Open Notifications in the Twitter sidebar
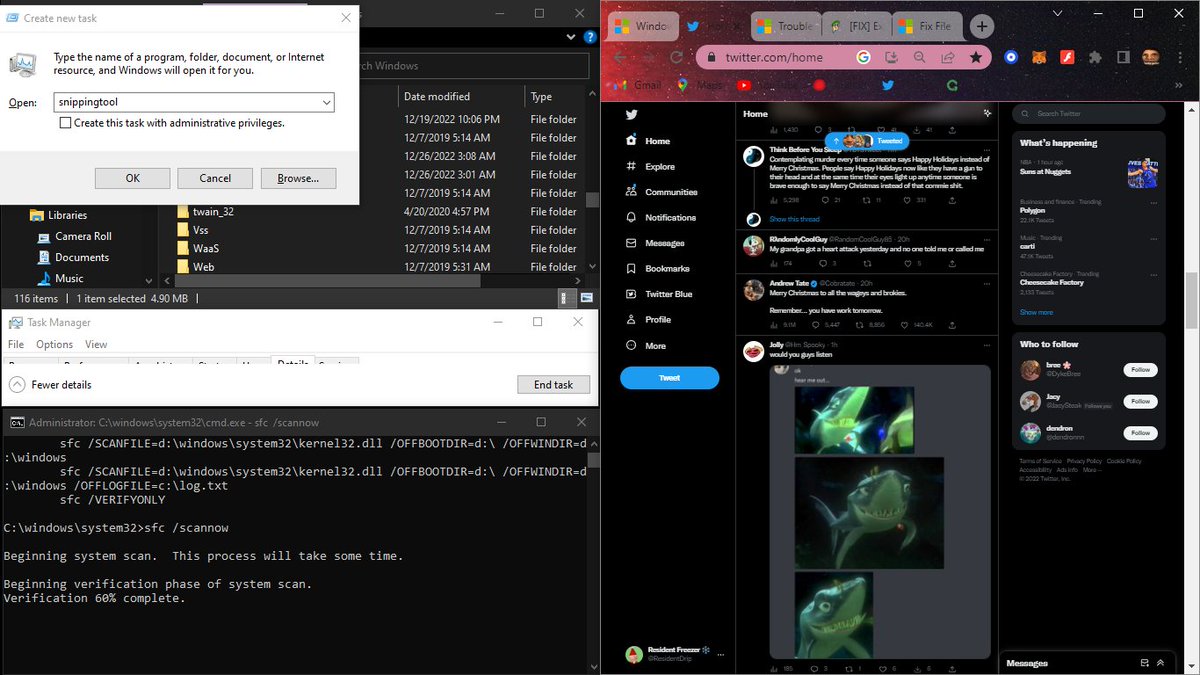This screenshot has height=675, width=1200. [x=660, y=217]
